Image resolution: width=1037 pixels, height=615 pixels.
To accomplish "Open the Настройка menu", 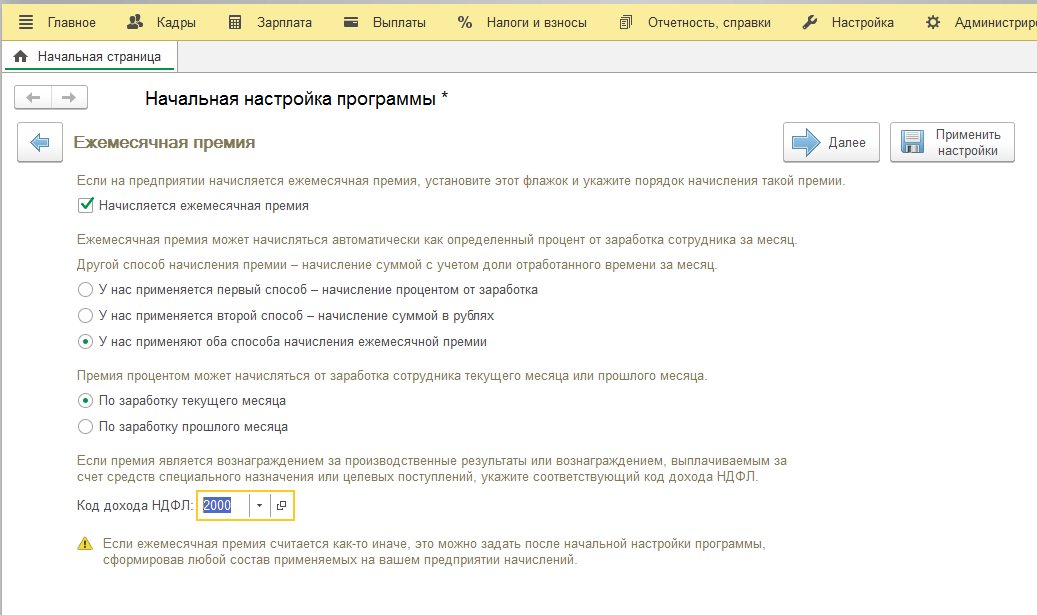I will 862,22.
